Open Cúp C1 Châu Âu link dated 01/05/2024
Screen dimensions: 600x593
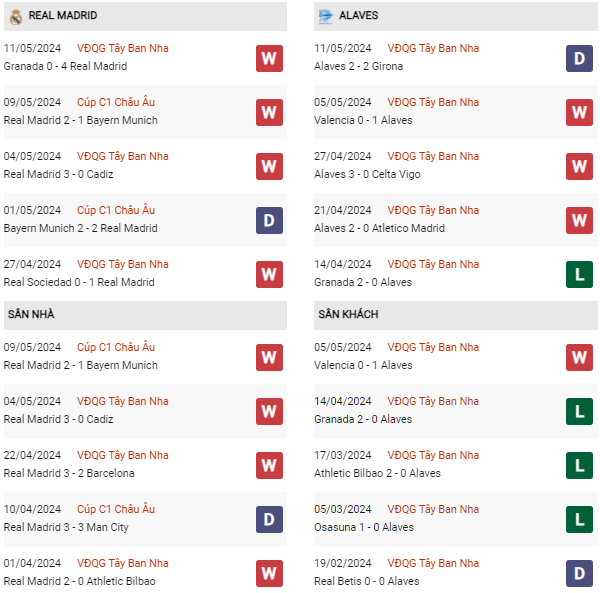point(116,210)
